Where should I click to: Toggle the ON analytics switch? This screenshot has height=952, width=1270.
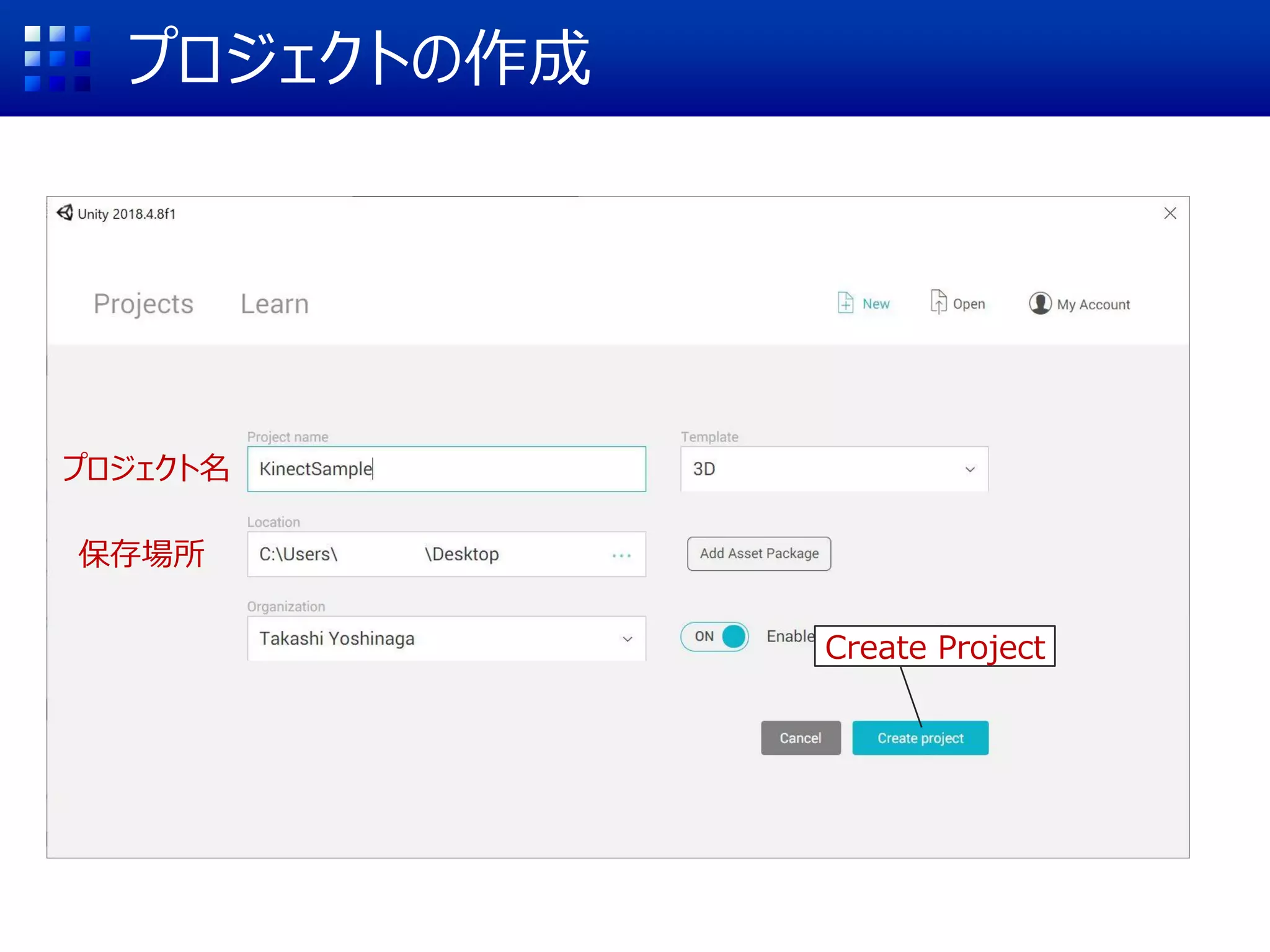tap(714, 637)
